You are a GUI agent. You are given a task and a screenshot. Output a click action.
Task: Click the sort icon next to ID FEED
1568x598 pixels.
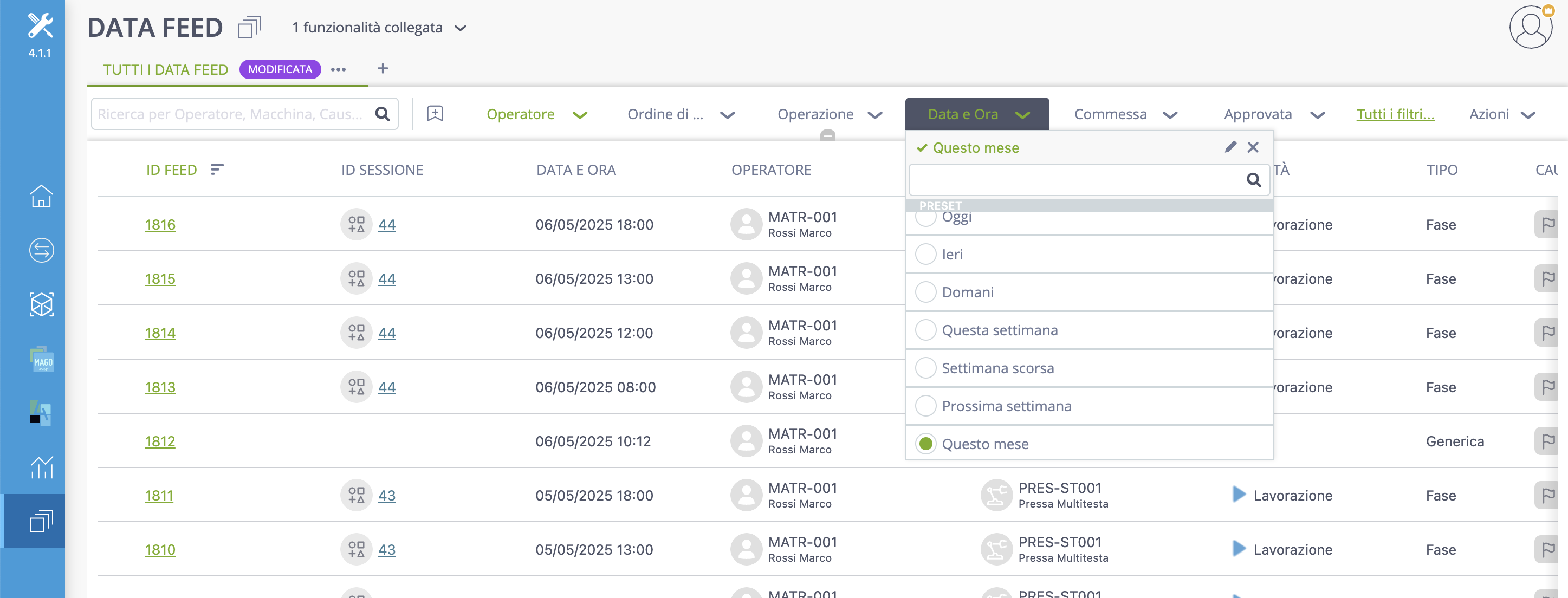[x=217, y=169]
